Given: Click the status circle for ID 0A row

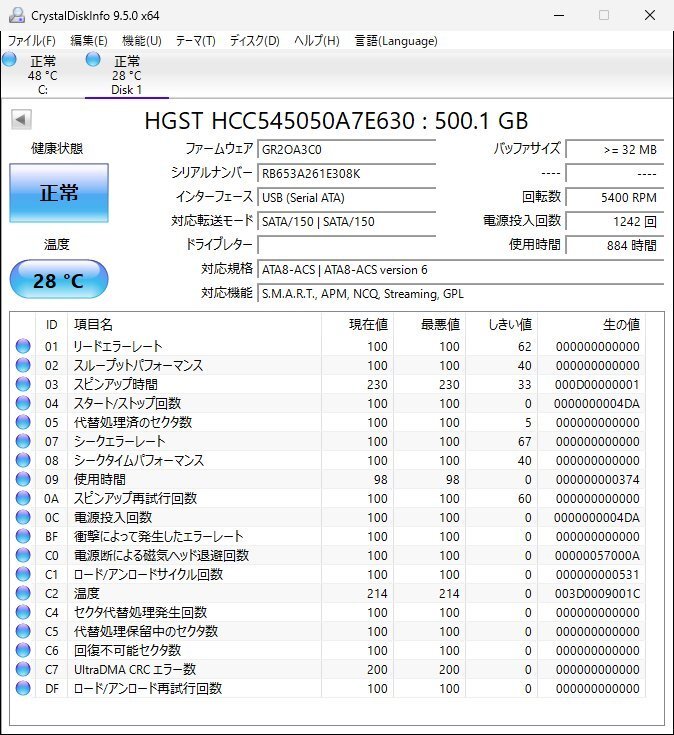Looking at the screenshot, I should pyautogui.click(x=23, y=498).
